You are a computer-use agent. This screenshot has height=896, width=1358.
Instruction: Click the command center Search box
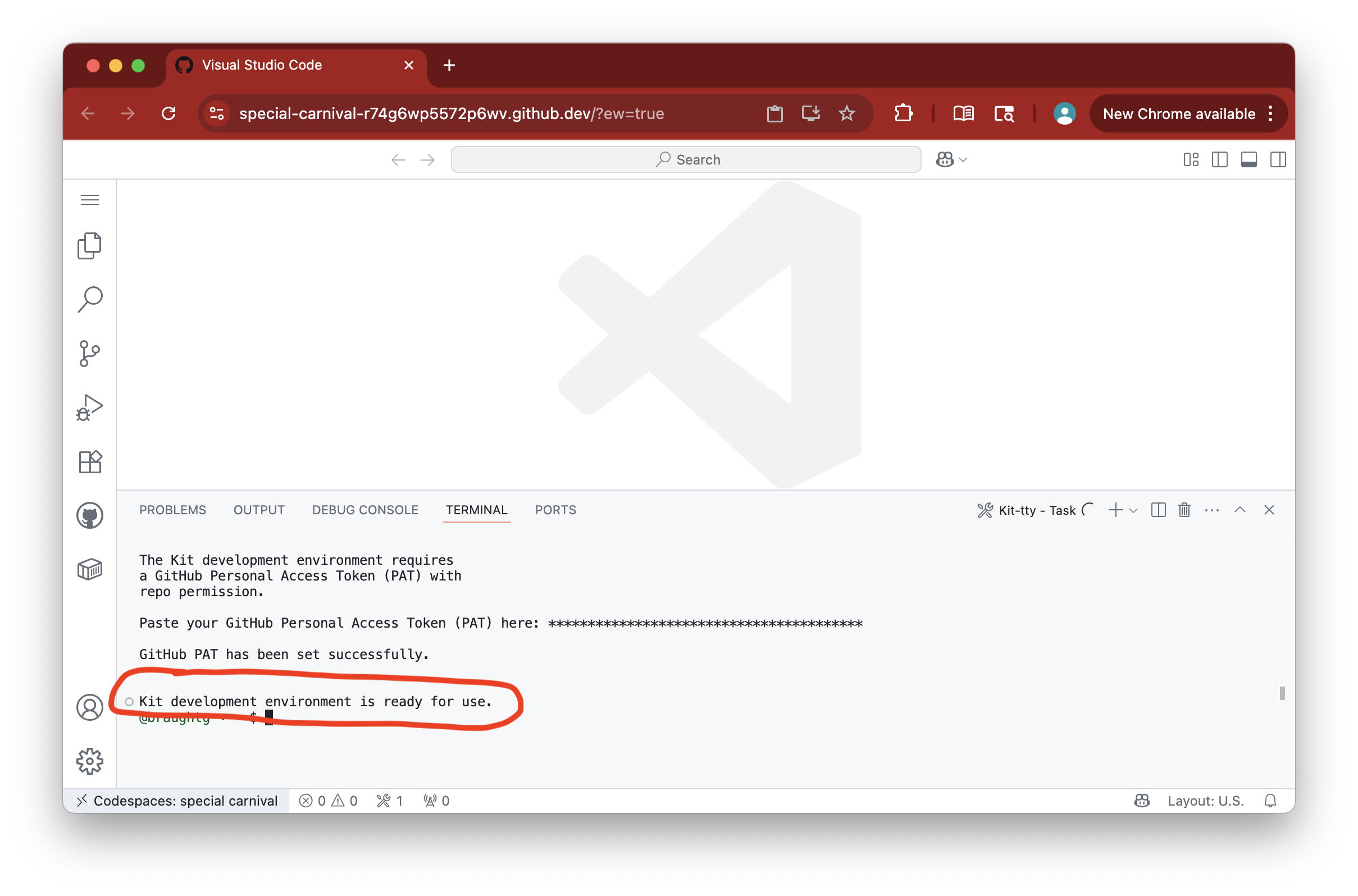click(x=686, y=160)
